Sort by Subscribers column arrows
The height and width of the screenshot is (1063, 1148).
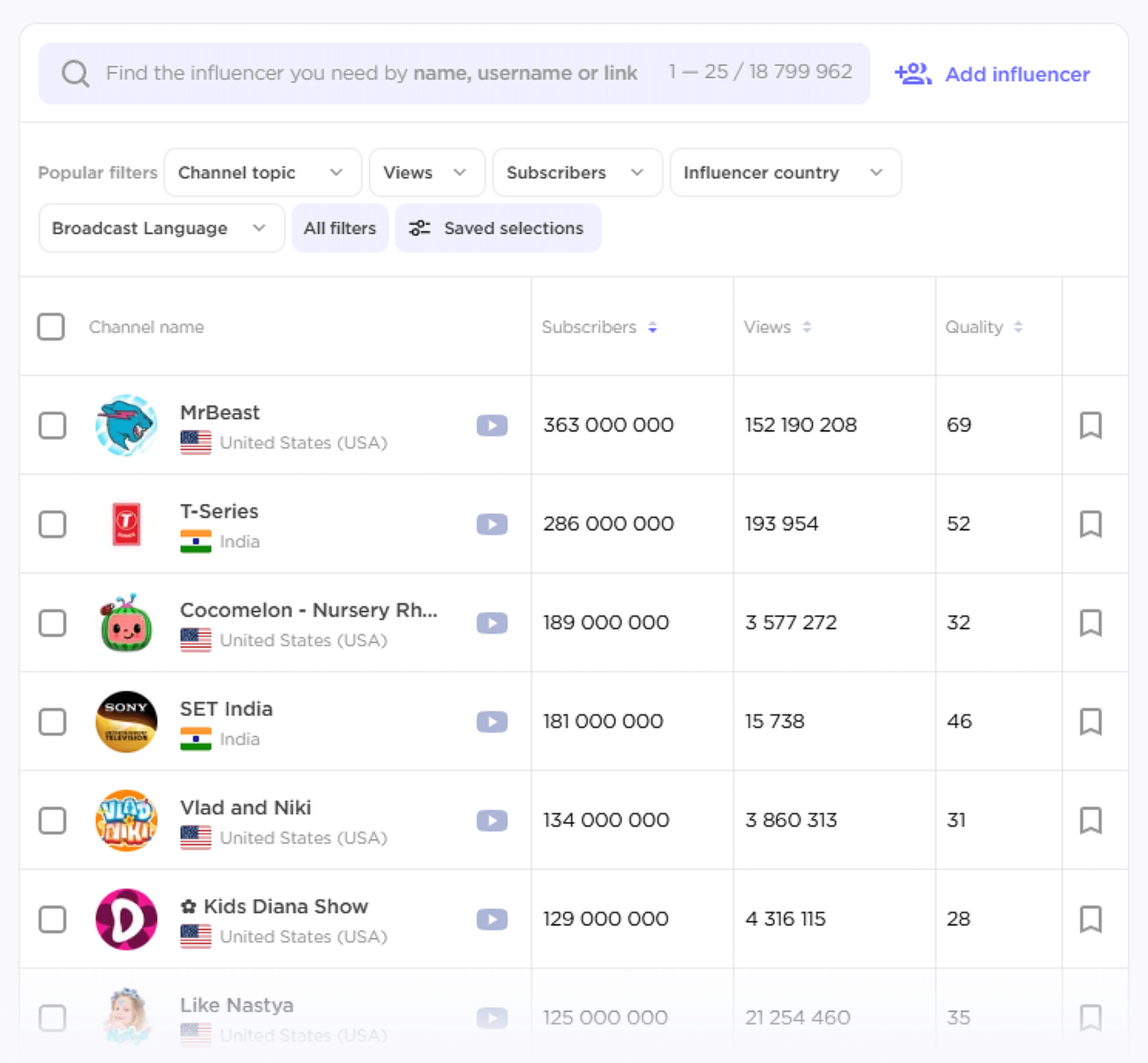(652, 327)
